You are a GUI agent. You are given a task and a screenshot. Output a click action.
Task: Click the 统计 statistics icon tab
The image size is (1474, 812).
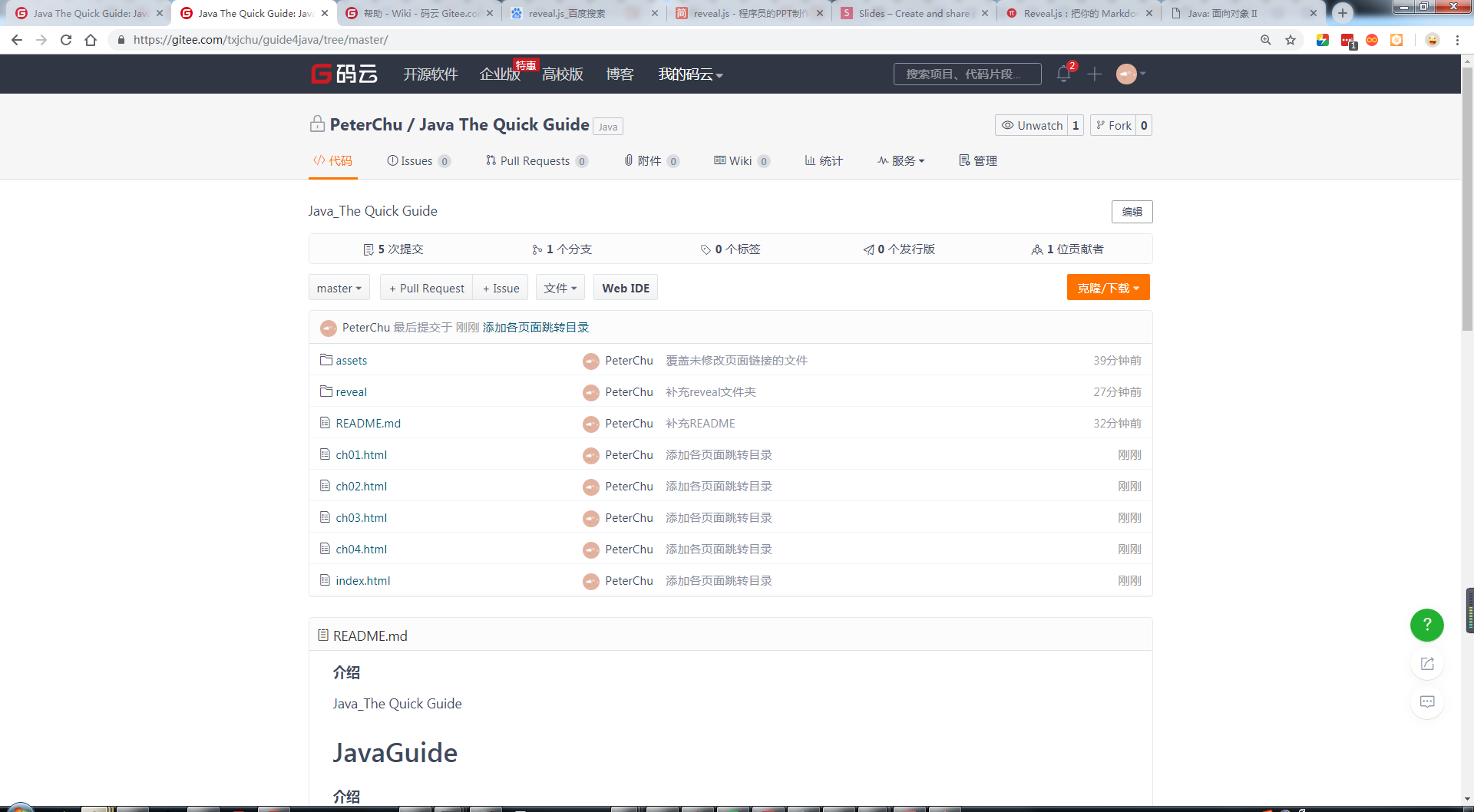coord(811,160)
